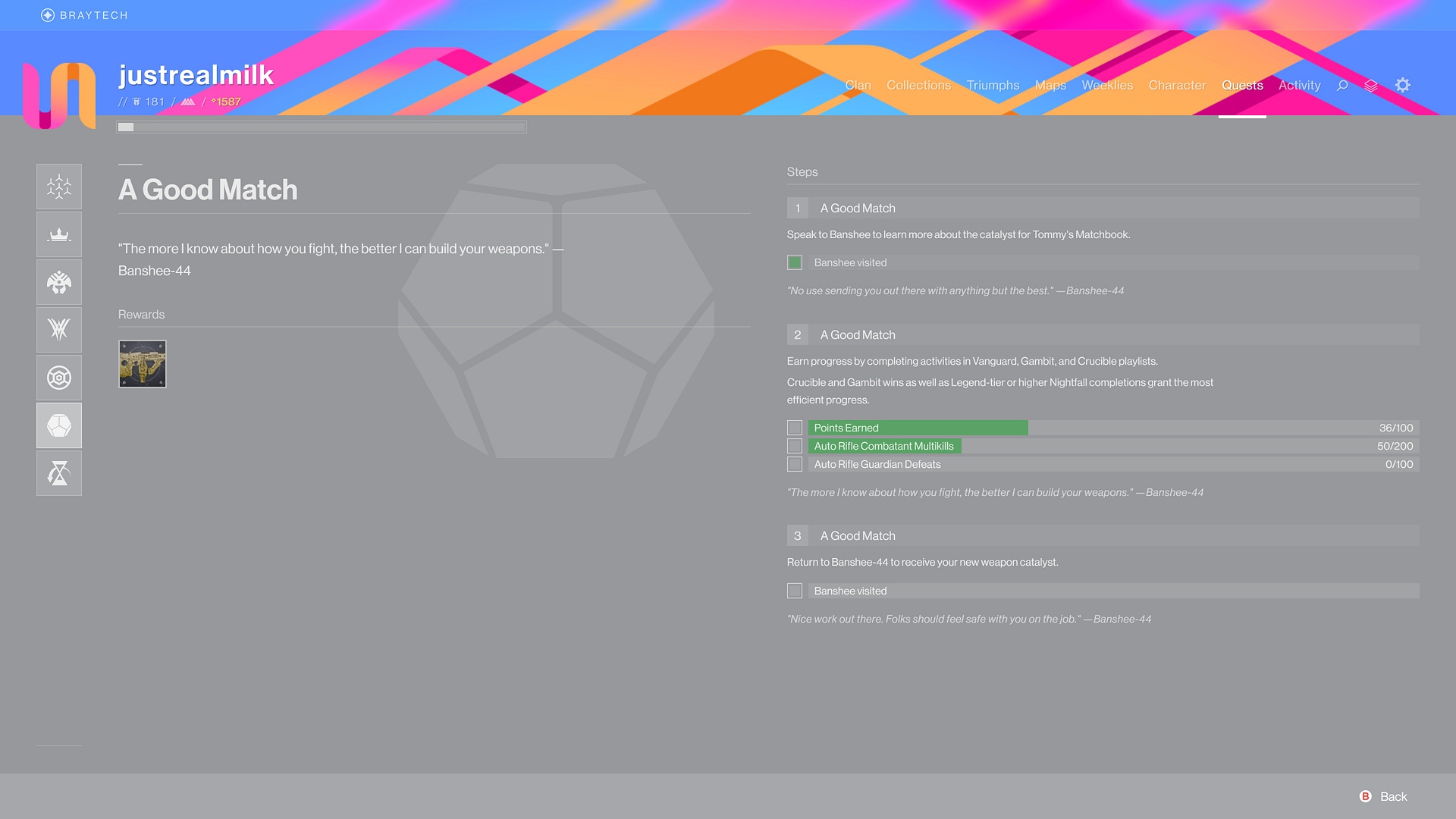This screenshot has height=819, width=1456.
Task: Click the Steps section label
Action: tap(802, 172)
